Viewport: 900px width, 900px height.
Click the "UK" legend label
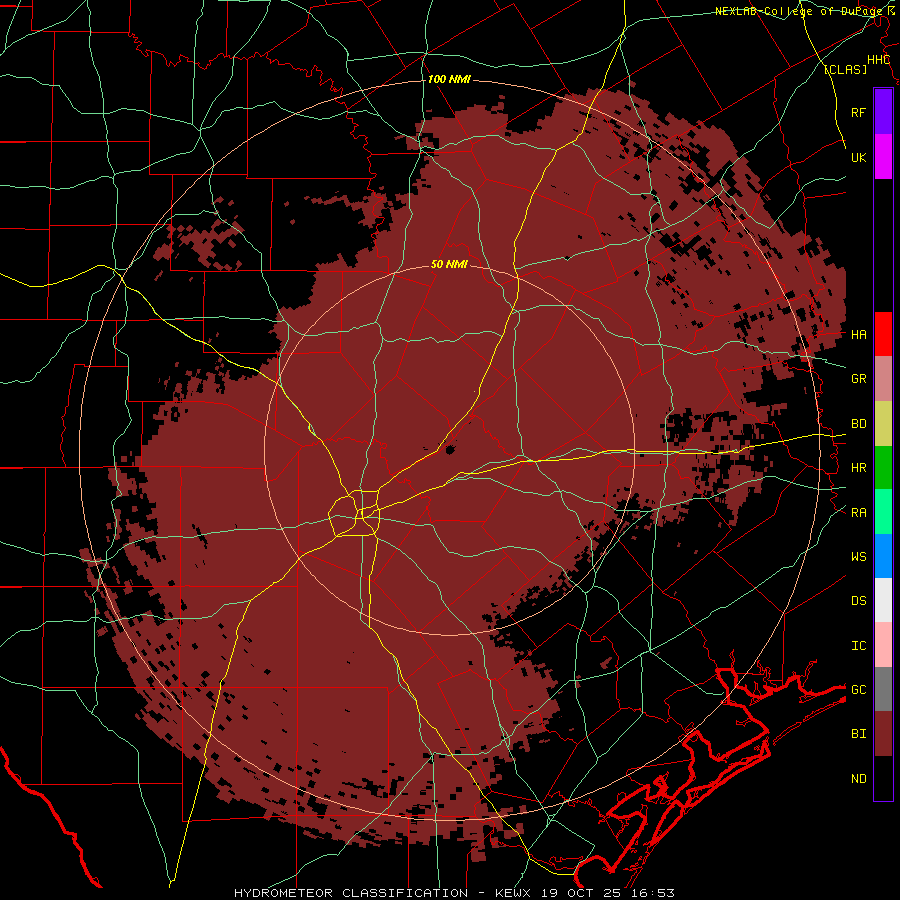(858, 157)
